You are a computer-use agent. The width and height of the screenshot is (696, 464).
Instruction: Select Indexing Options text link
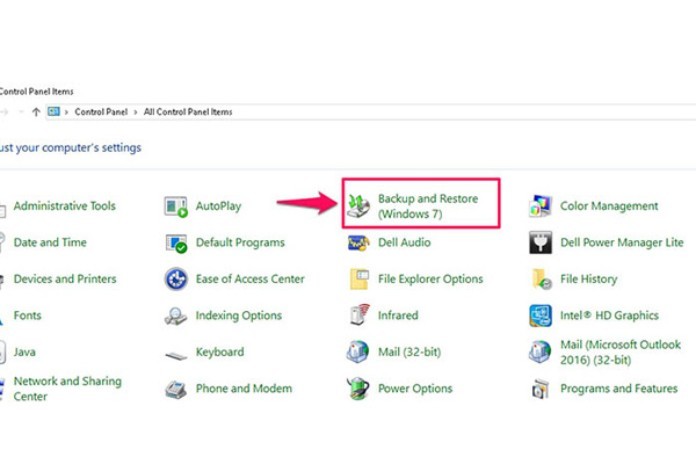(x=239, y=315)
